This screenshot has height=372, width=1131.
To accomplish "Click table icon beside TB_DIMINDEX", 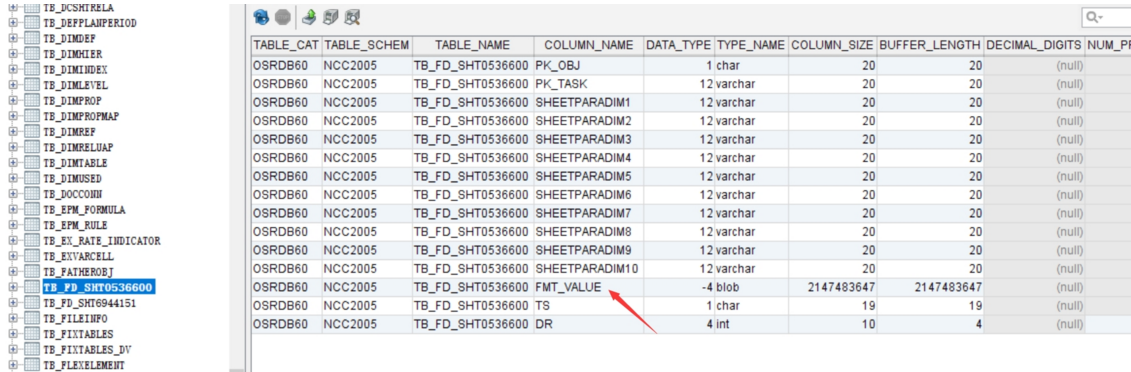I will coord(31,70).
